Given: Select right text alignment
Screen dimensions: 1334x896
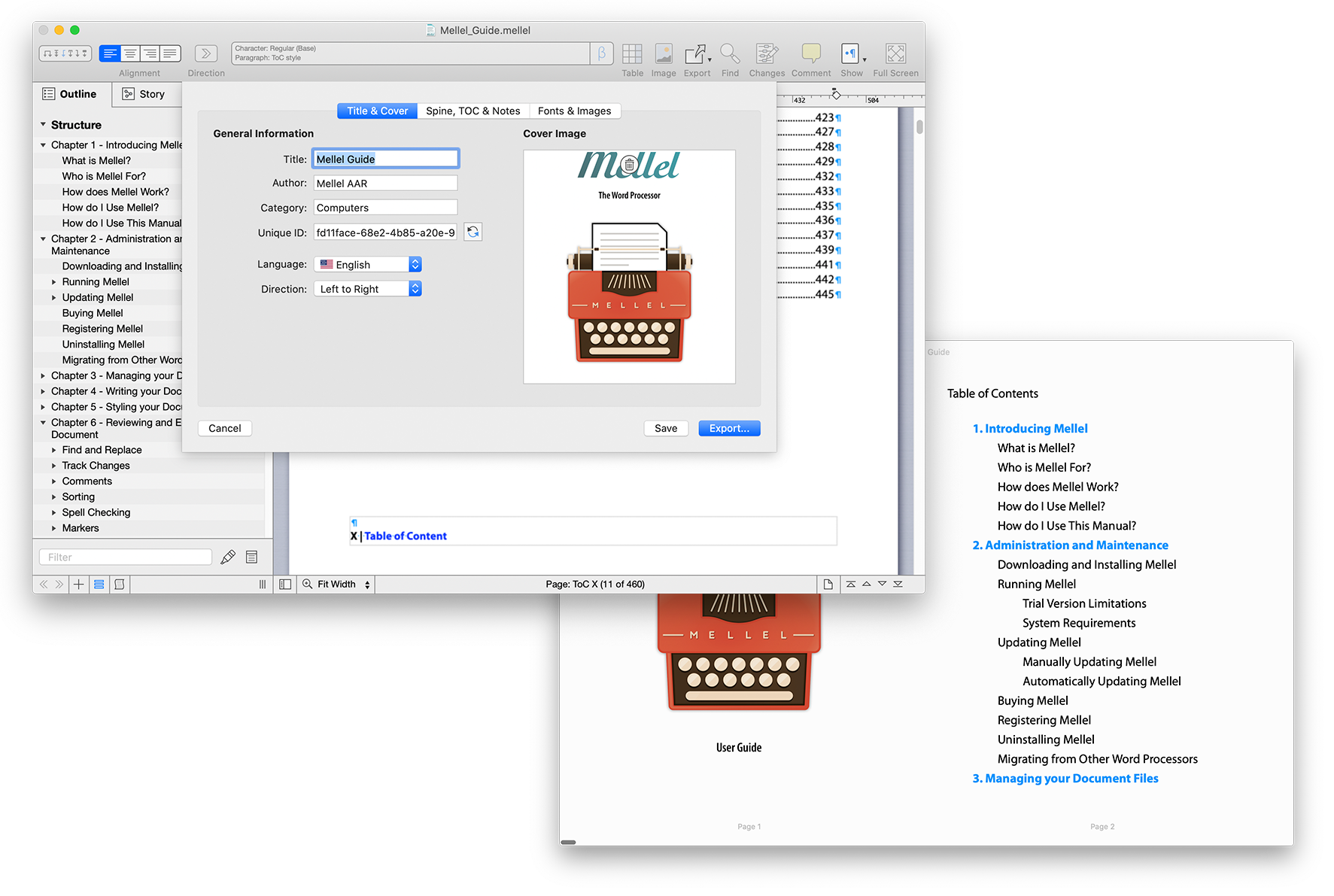Looking at the screenshot, I should (x=150, y=53).
